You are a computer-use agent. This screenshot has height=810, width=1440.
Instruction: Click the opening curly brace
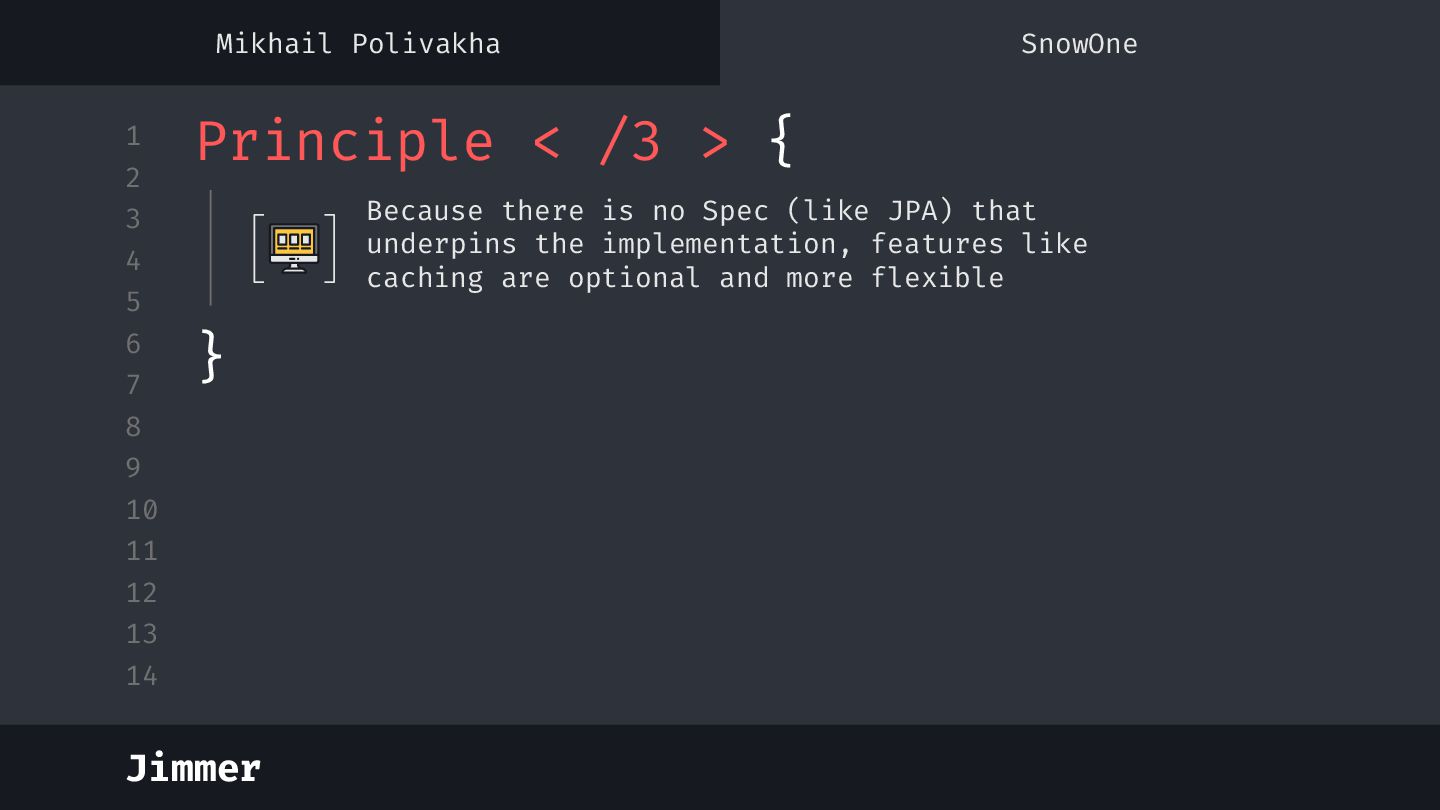(782, 142)
